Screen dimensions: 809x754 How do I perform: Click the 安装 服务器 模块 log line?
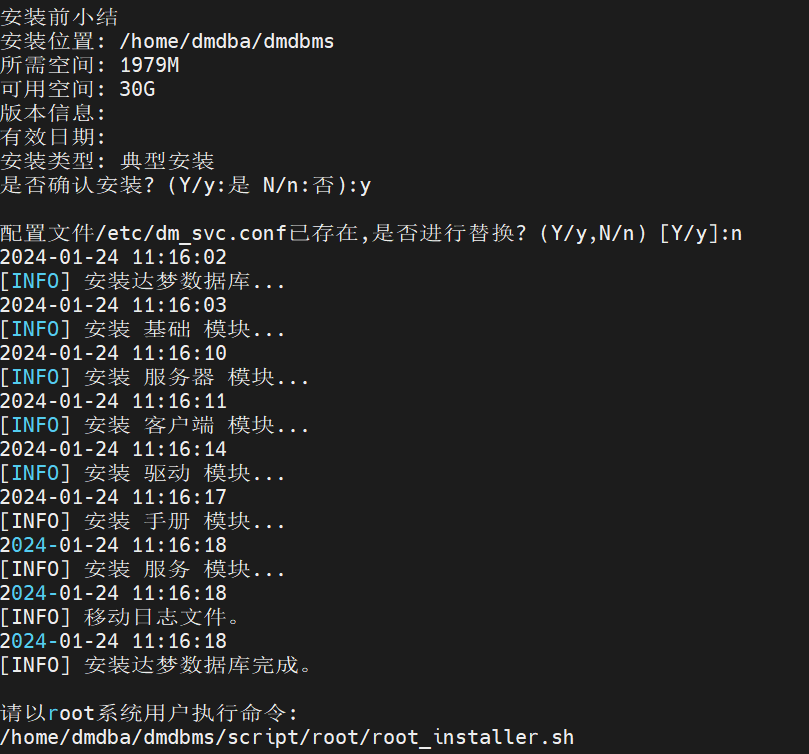[197, 377]
